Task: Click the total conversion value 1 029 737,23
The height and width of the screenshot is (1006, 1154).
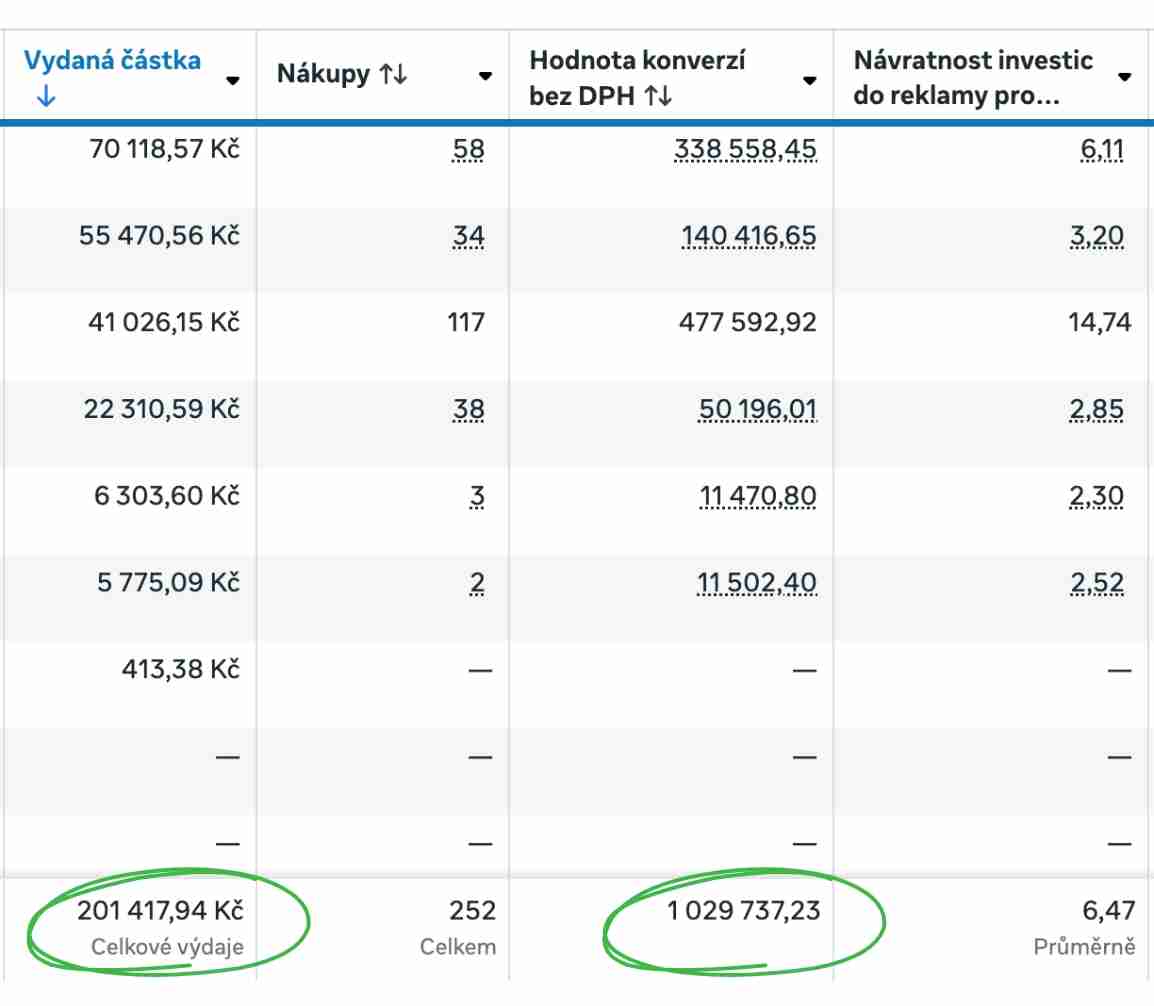Action: click(x=743, y=910)
